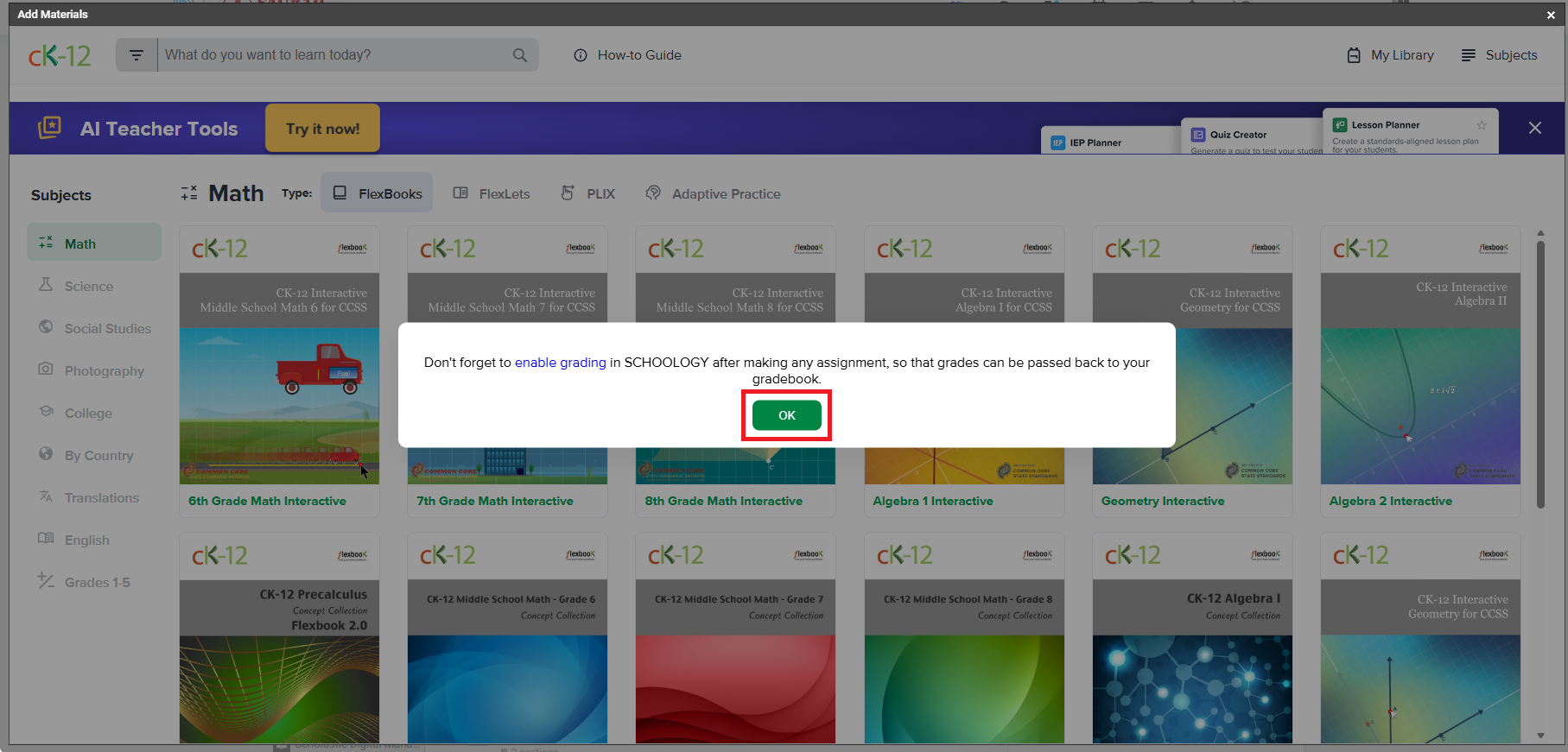Viewport: 1568px width, 752px height.
Task: Dismiss the AI Teacher Tools banner
Action: click(x=1534, y=128)
